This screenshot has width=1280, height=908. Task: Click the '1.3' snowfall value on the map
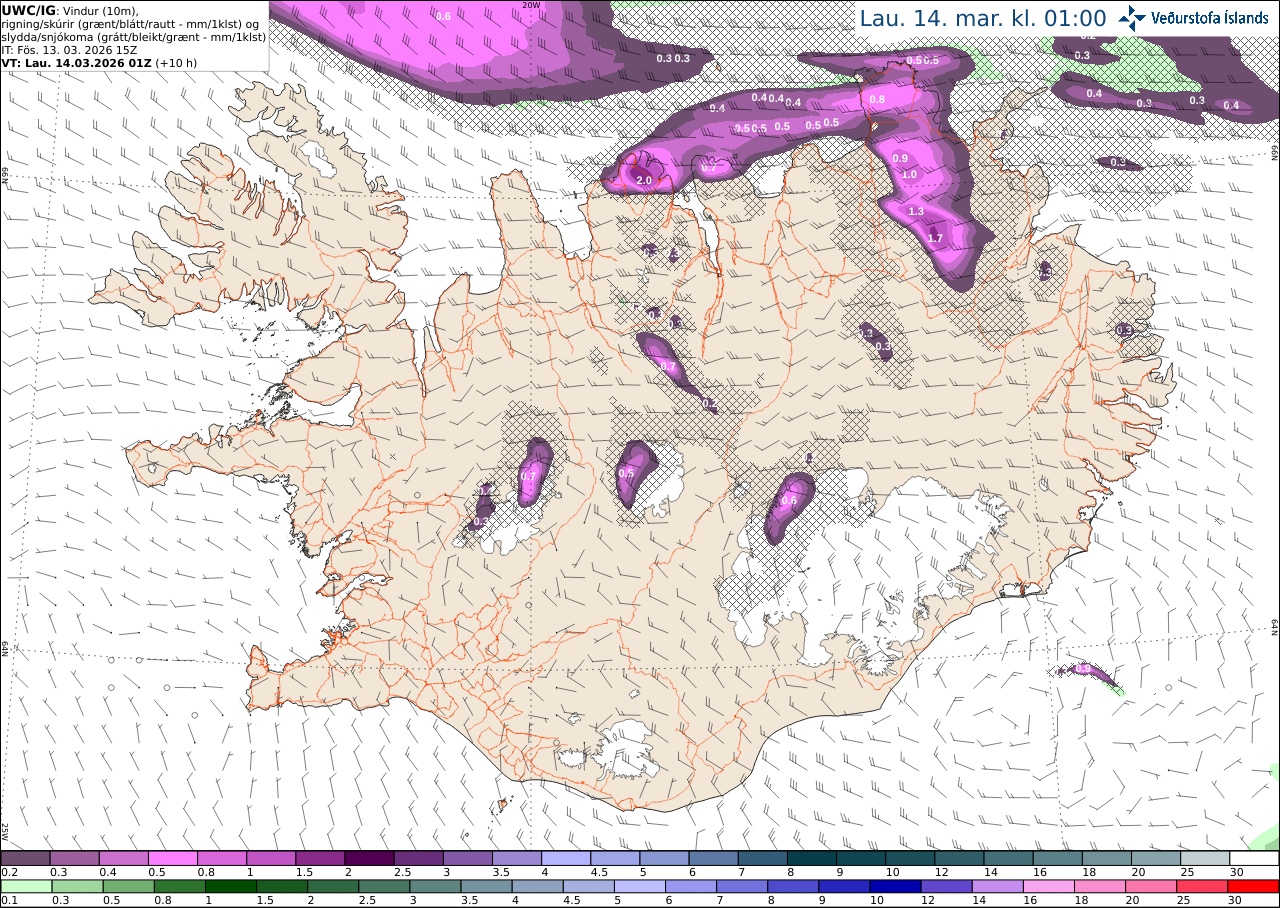click(916, 211)
